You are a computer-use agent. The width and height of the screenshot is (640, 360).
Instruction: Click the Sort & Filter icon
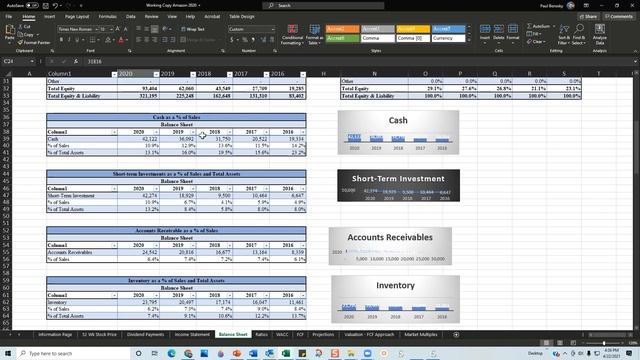564,29
